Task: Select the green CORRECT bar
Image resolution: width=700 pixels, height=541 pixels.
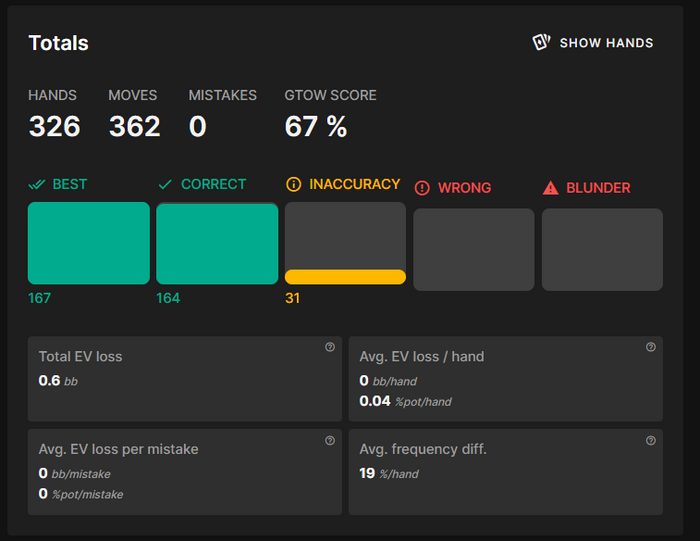Action: pyautogui.click(x=217, y=244)
